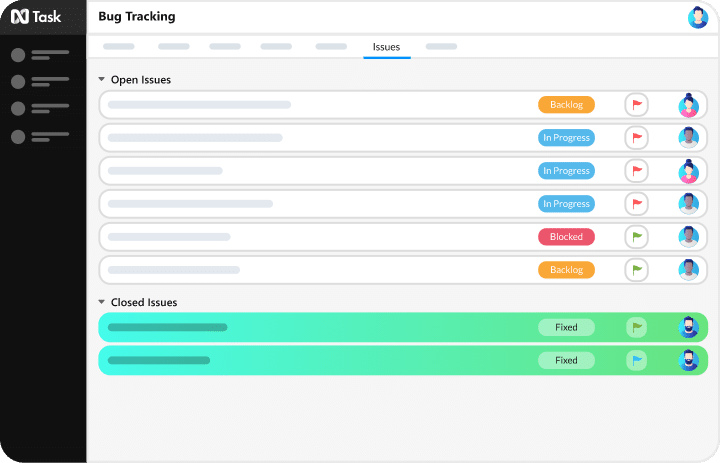Click assignee avatar on the Blocked issue
This screenshot has width=720, height=463.
point(688,237)
